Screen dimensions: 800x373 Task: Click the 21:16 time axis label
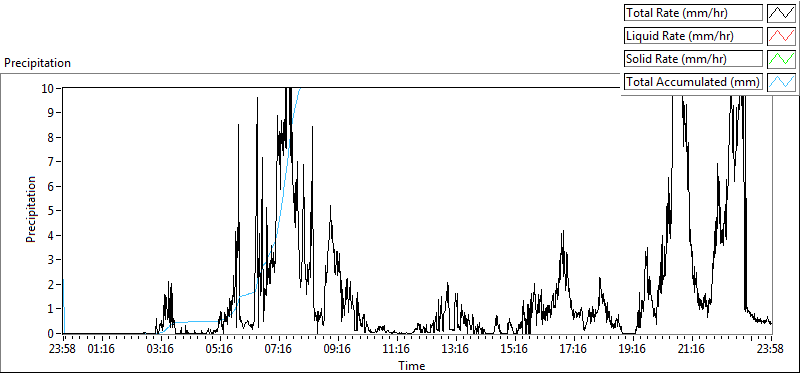(692, 350)
